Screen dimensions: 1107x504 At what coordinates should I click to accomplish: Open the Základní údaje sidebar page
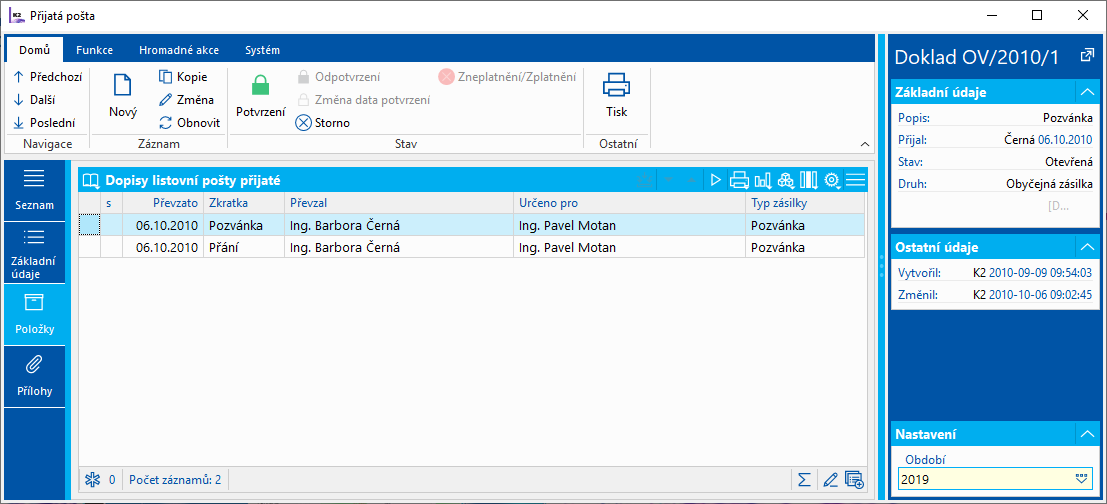click(x=34, y=253)
